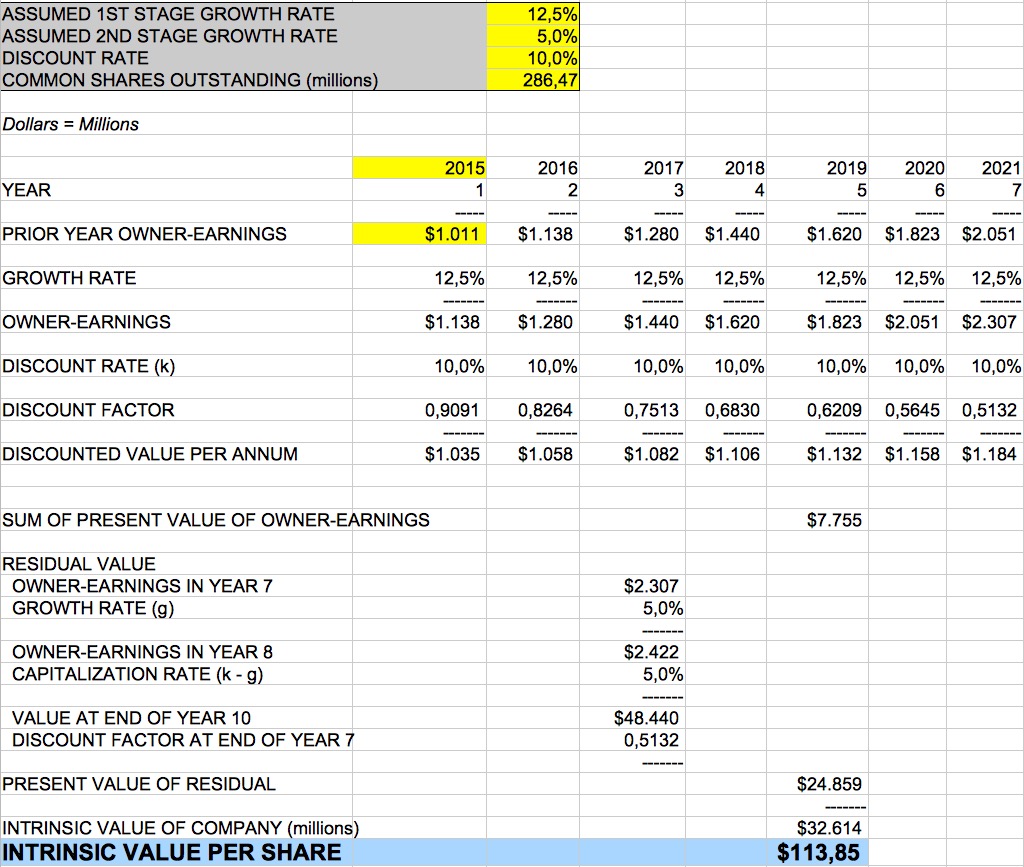Select the 2018 year header cell

click(x=726, y=168)
